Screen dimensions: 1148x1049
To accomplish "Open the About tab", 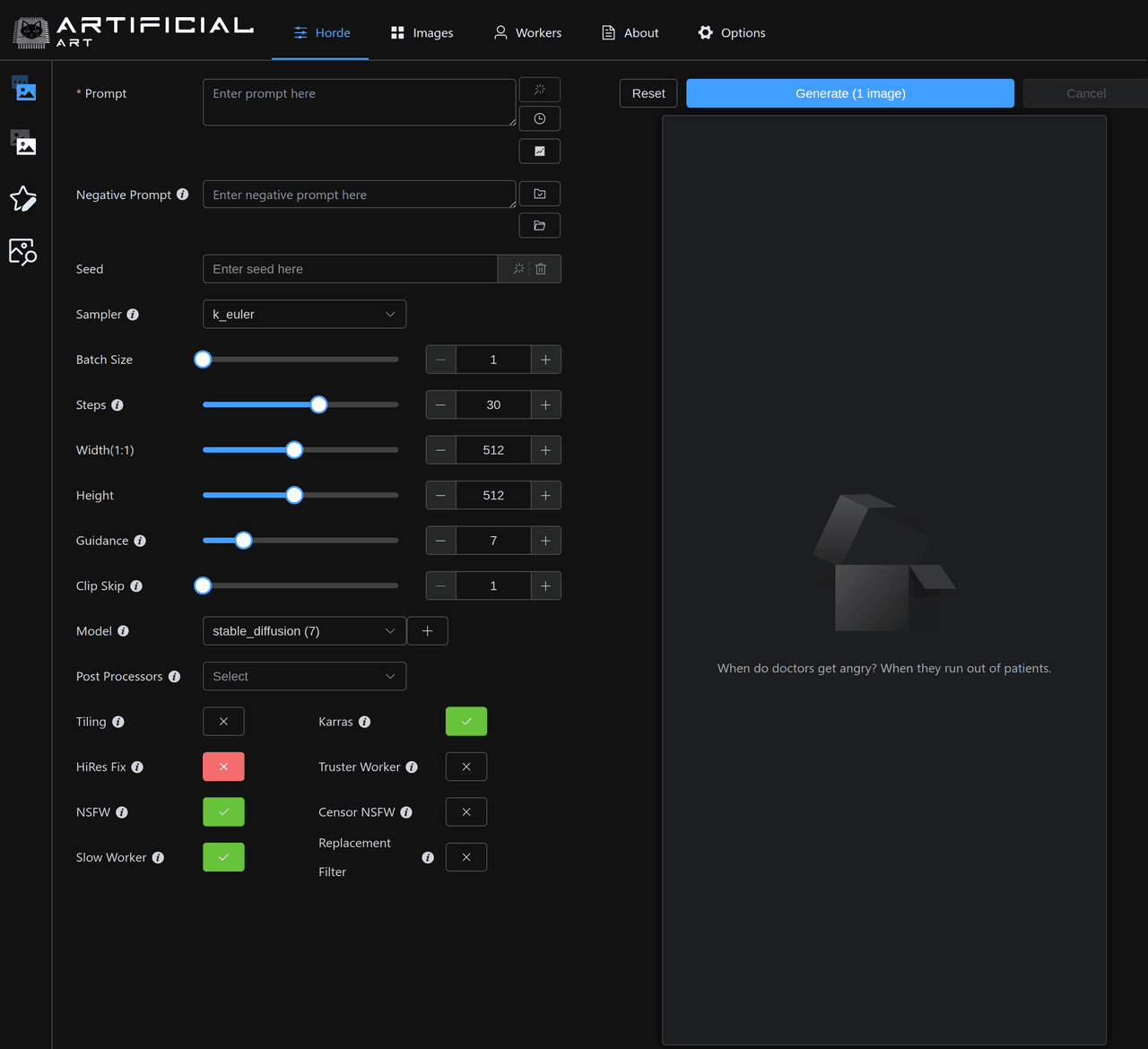I will (x=630, y=33).
